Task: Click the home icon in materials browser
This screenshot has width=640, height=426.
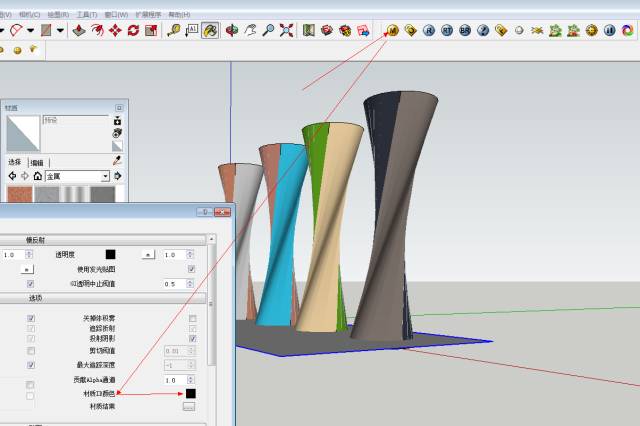Action: [37, 176]
